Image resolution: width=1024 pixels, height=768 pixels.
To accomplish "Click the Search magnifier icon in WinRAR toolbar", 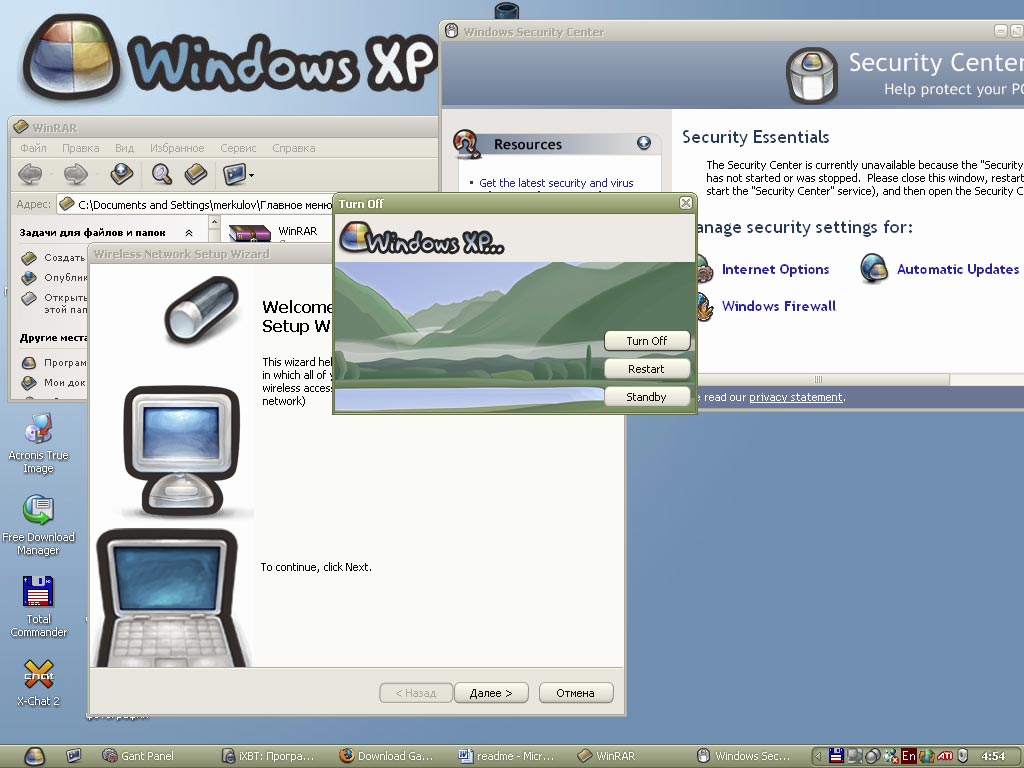I will (161, 174).
